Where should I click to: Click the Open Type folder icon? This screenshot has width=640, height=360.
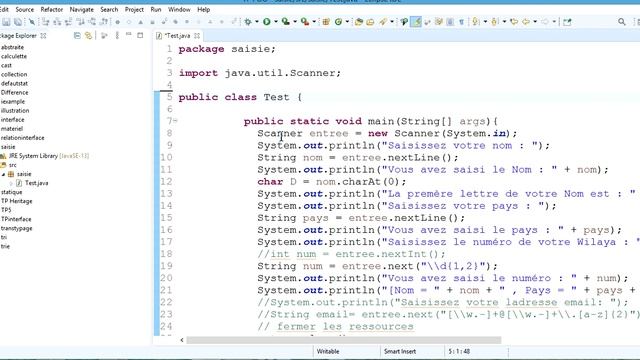[x=359, y=22]
